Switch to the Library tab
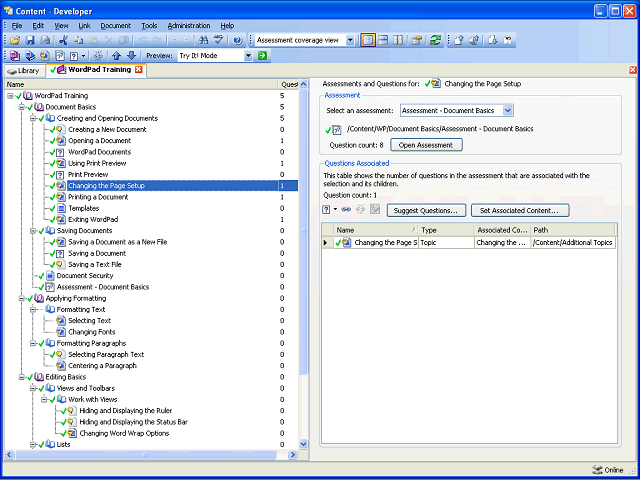 click(24, 71)
